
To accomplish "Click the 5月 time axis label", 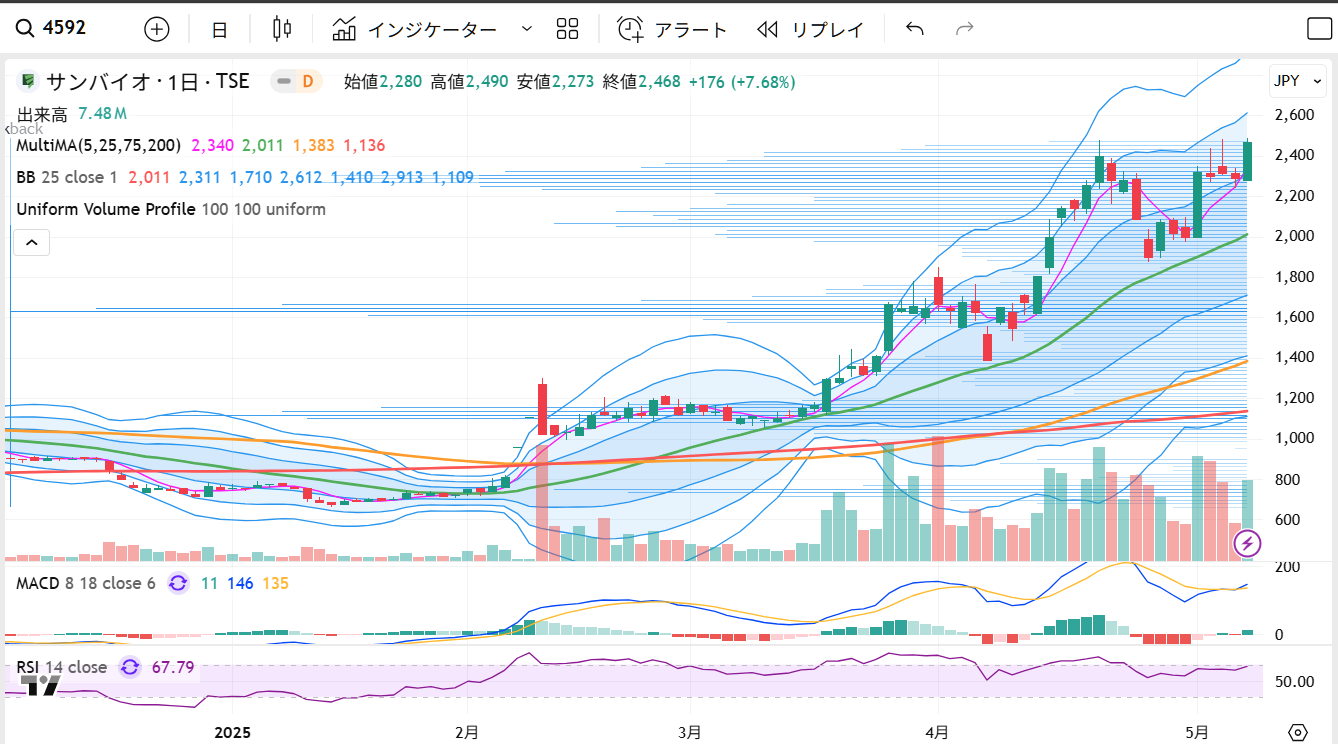I will coord(1197,732).
